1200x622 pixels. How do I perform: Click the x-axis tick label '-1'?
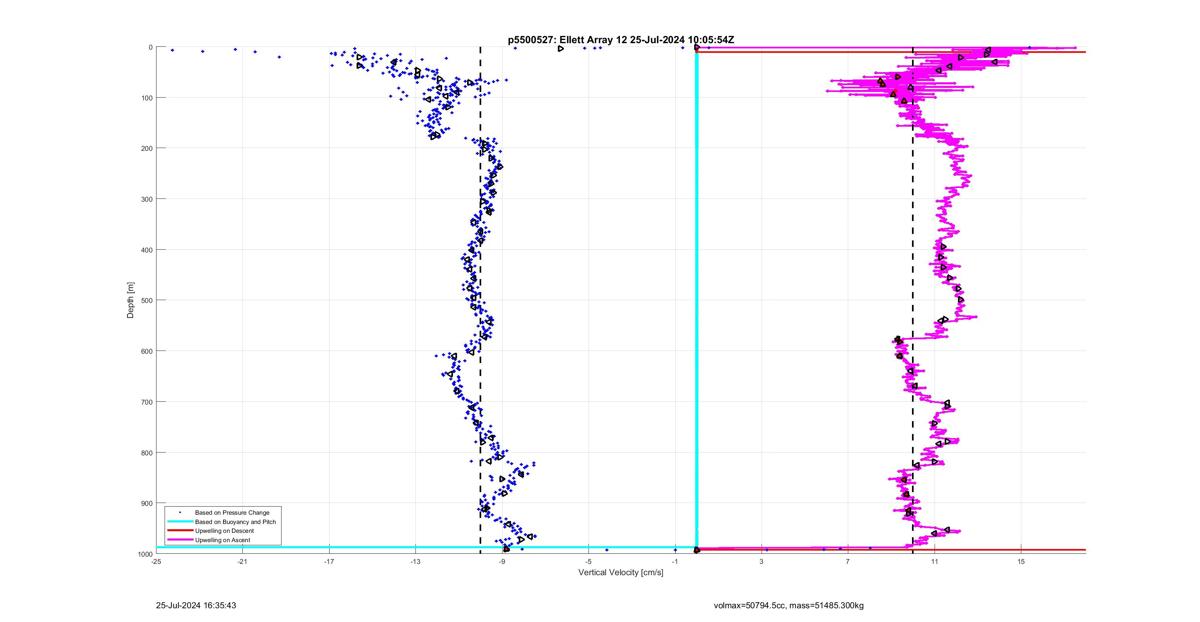(x=675, y=562)
